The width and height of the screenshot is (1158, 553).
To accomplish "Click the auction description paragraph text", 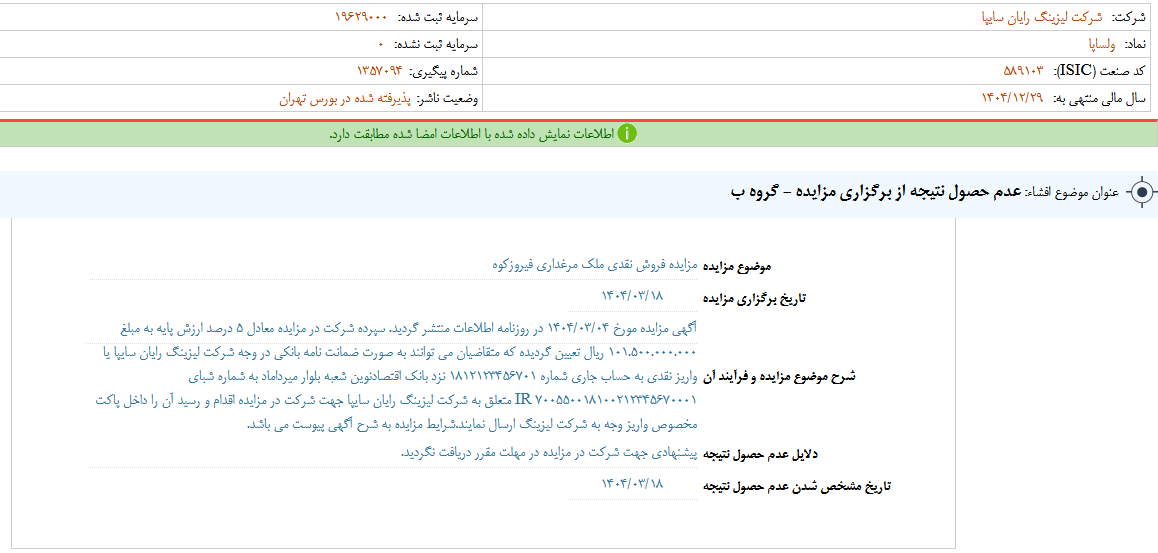I will [x=400, y=376].
